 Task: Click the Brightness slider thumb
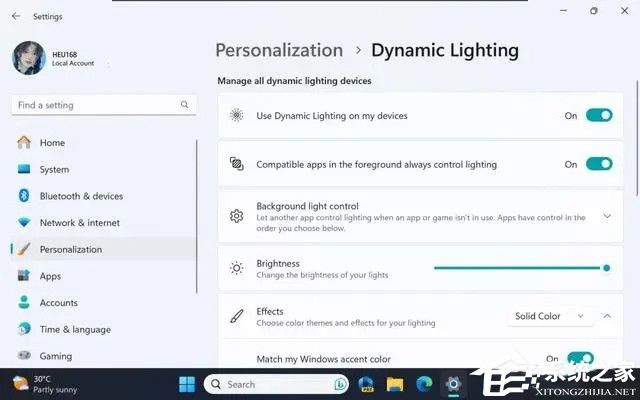point(607,268)
